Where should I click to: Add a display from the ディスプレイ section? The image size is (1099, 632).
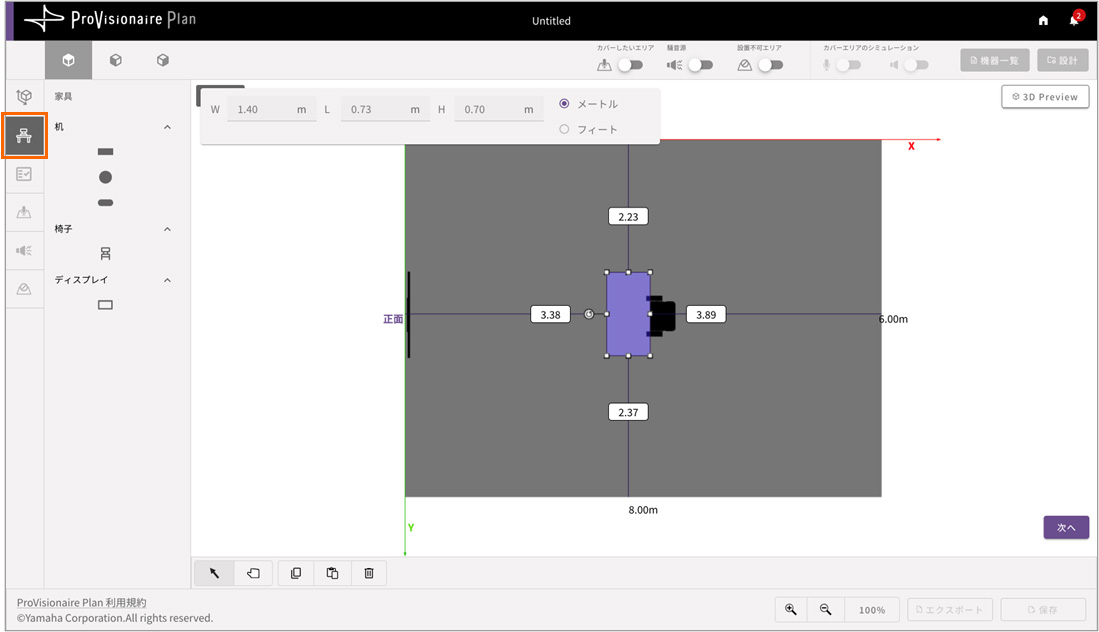pyautogui.click(x=105, y=305)
